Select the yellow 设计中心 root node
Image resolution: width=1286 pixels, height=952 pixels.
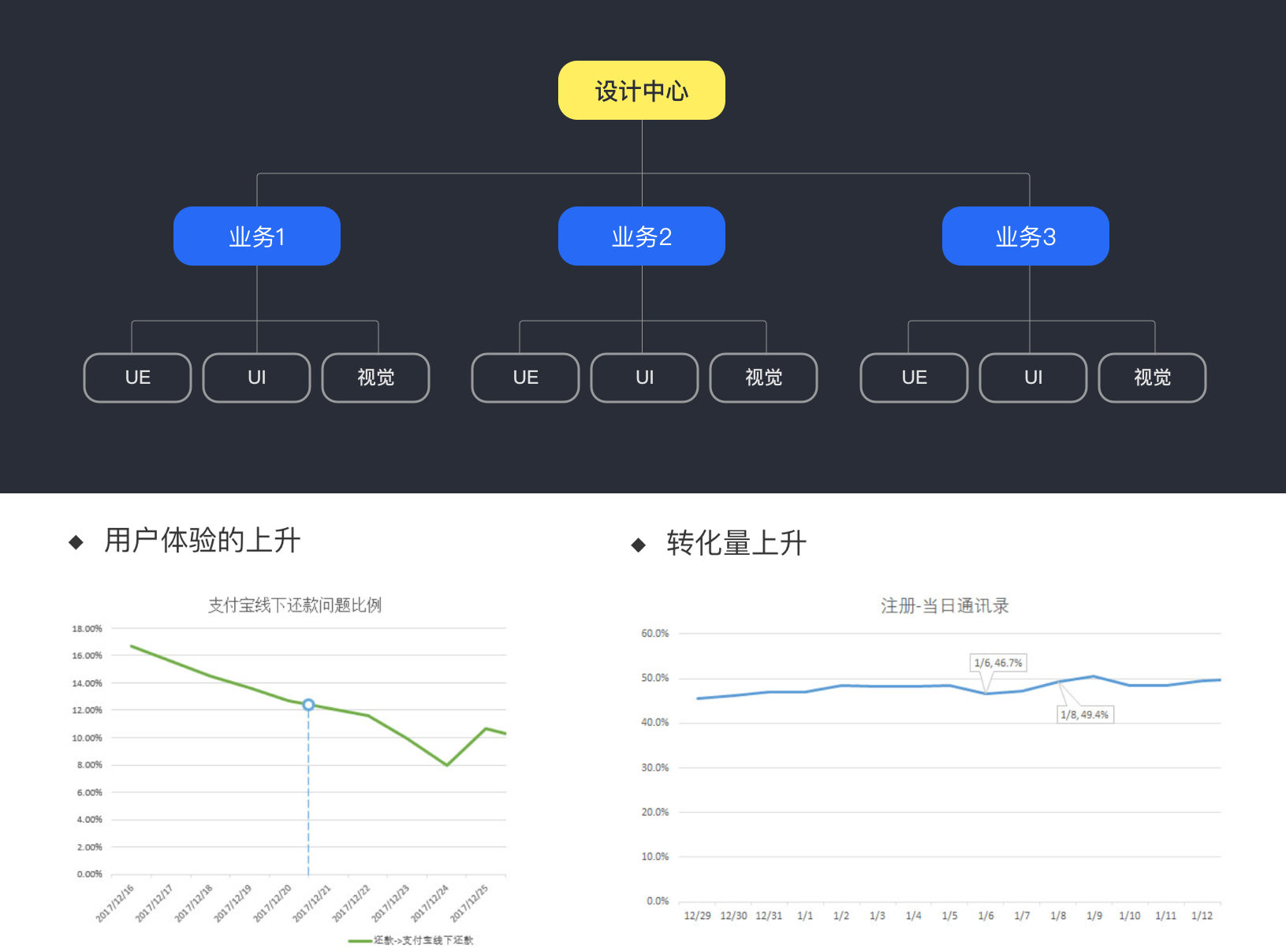[641, 91]
